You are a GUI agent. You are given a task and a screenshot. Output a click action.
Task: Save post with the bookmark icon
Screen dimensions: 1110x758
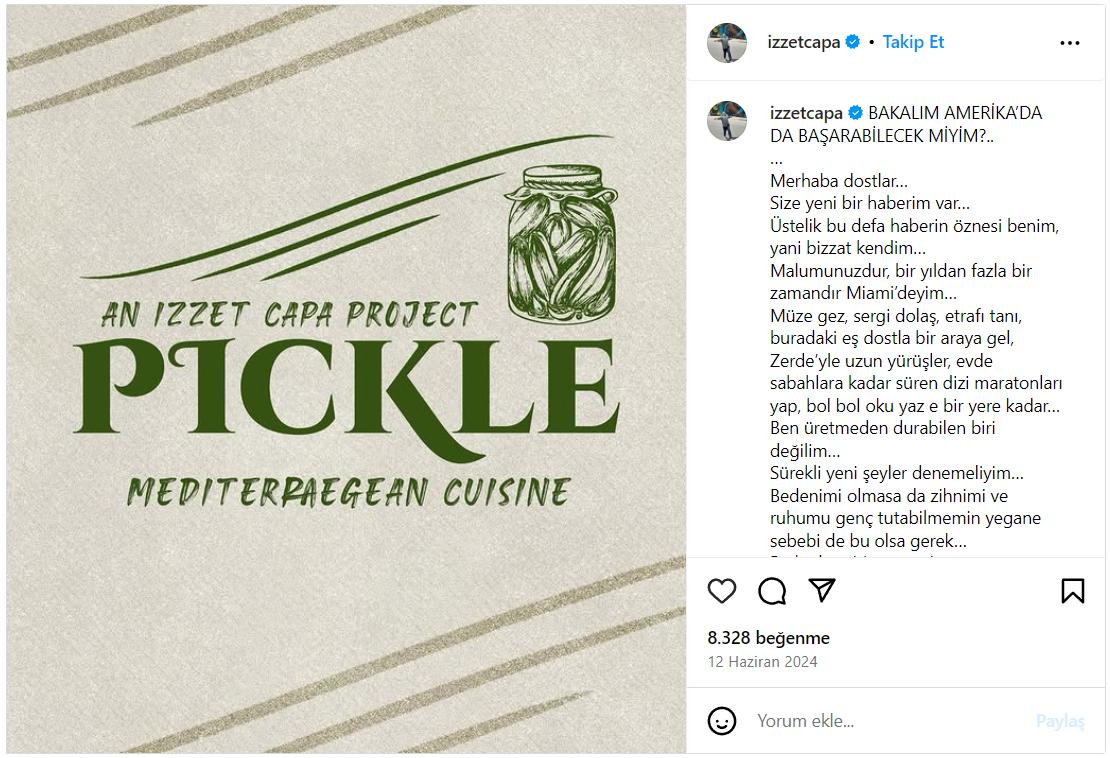coord(1072,591)
